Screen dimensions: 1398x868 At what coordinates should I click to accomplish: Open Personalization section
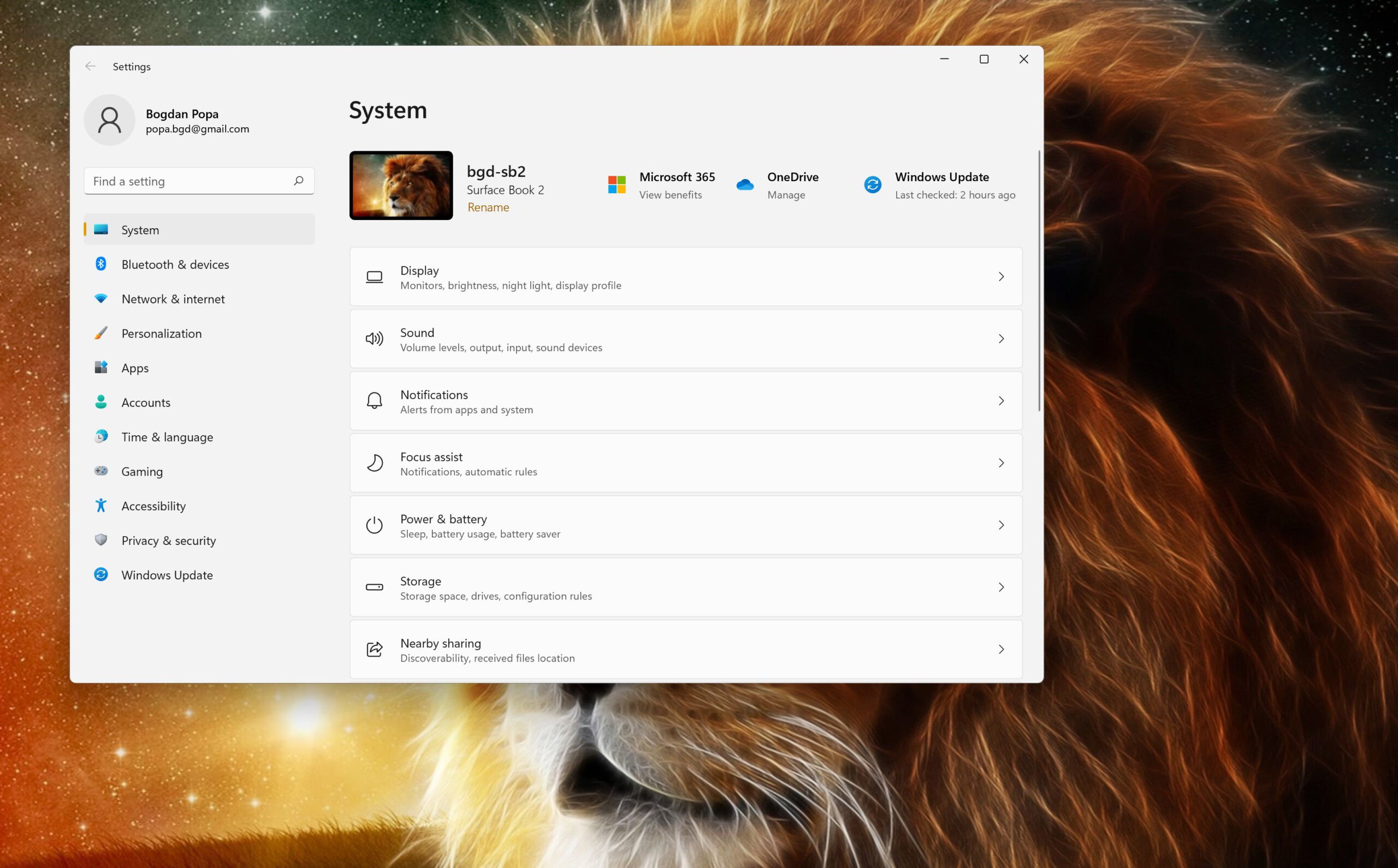[161, 333]
